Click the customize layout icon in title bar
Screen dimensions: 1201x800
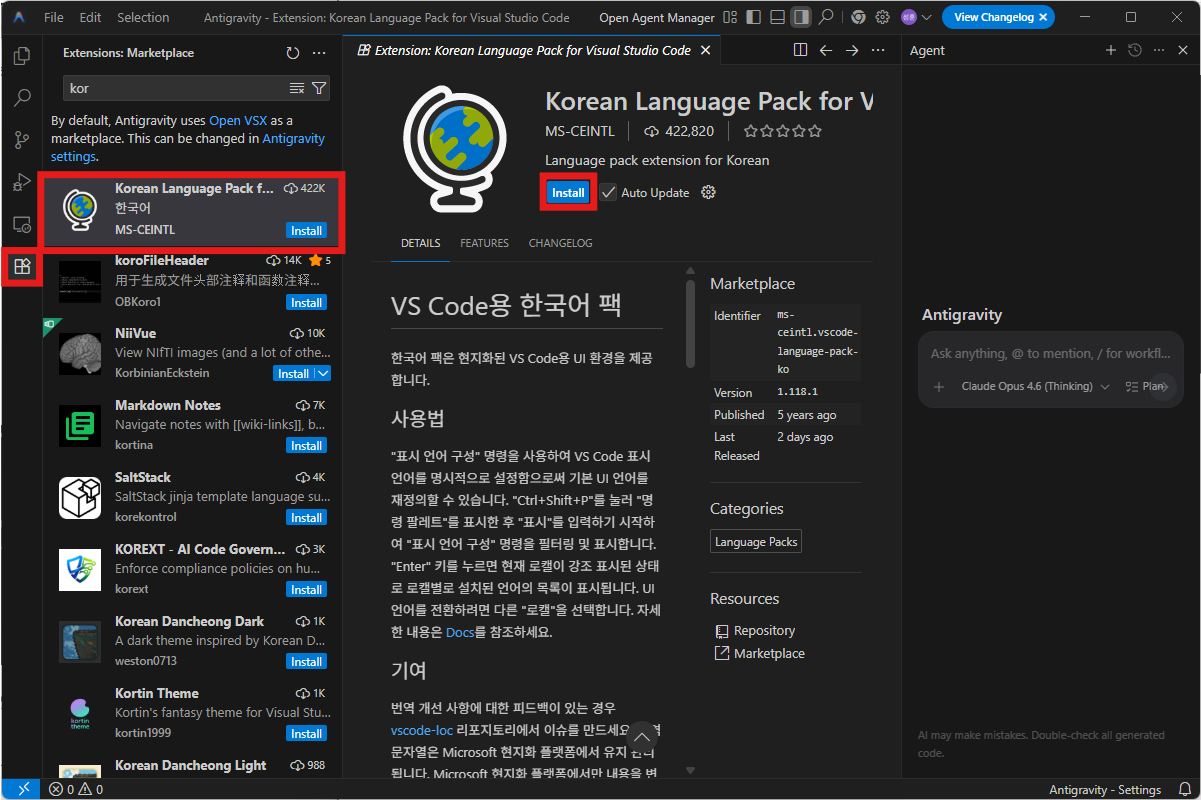tap(729, 18)
